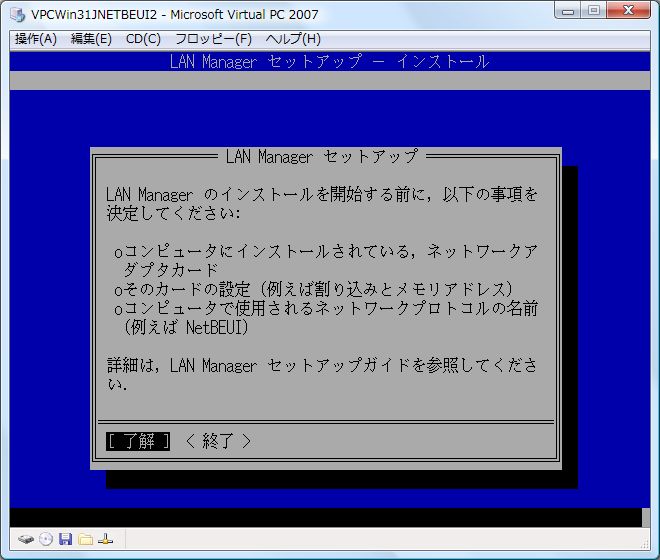Open the フロッピー(F) menu

213,39
